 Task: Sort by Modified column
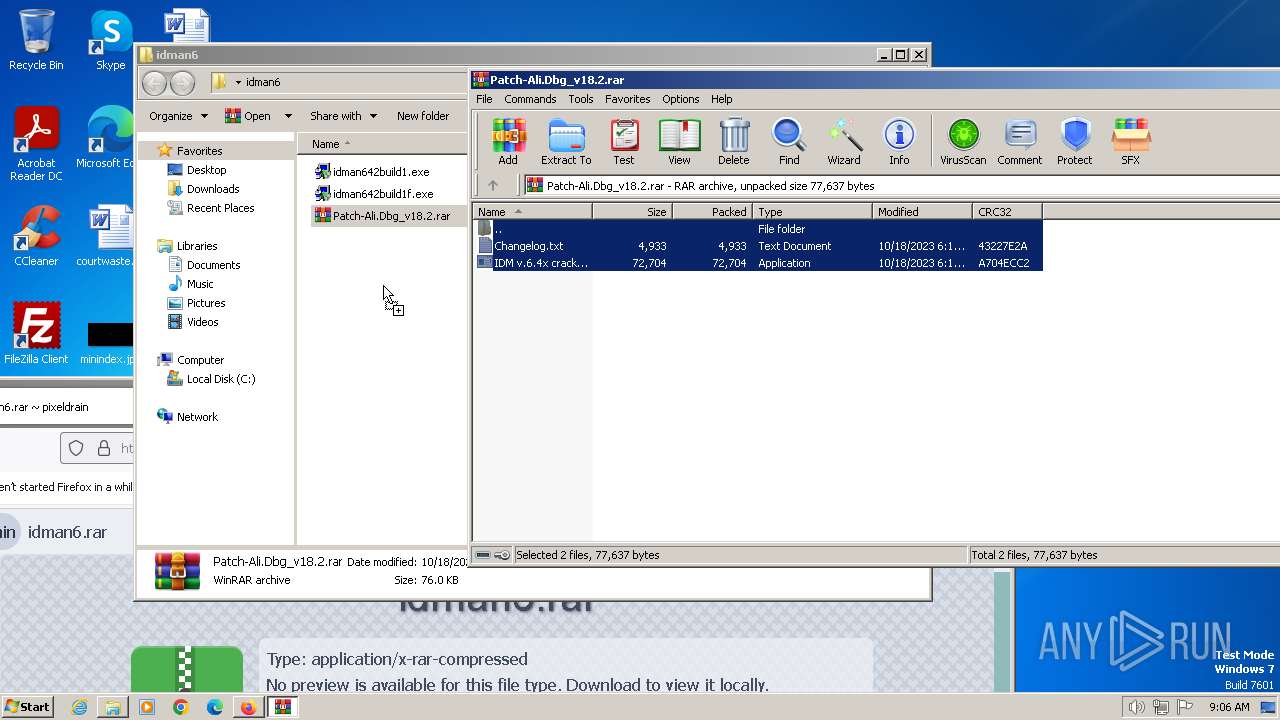[x=922, y=211]
